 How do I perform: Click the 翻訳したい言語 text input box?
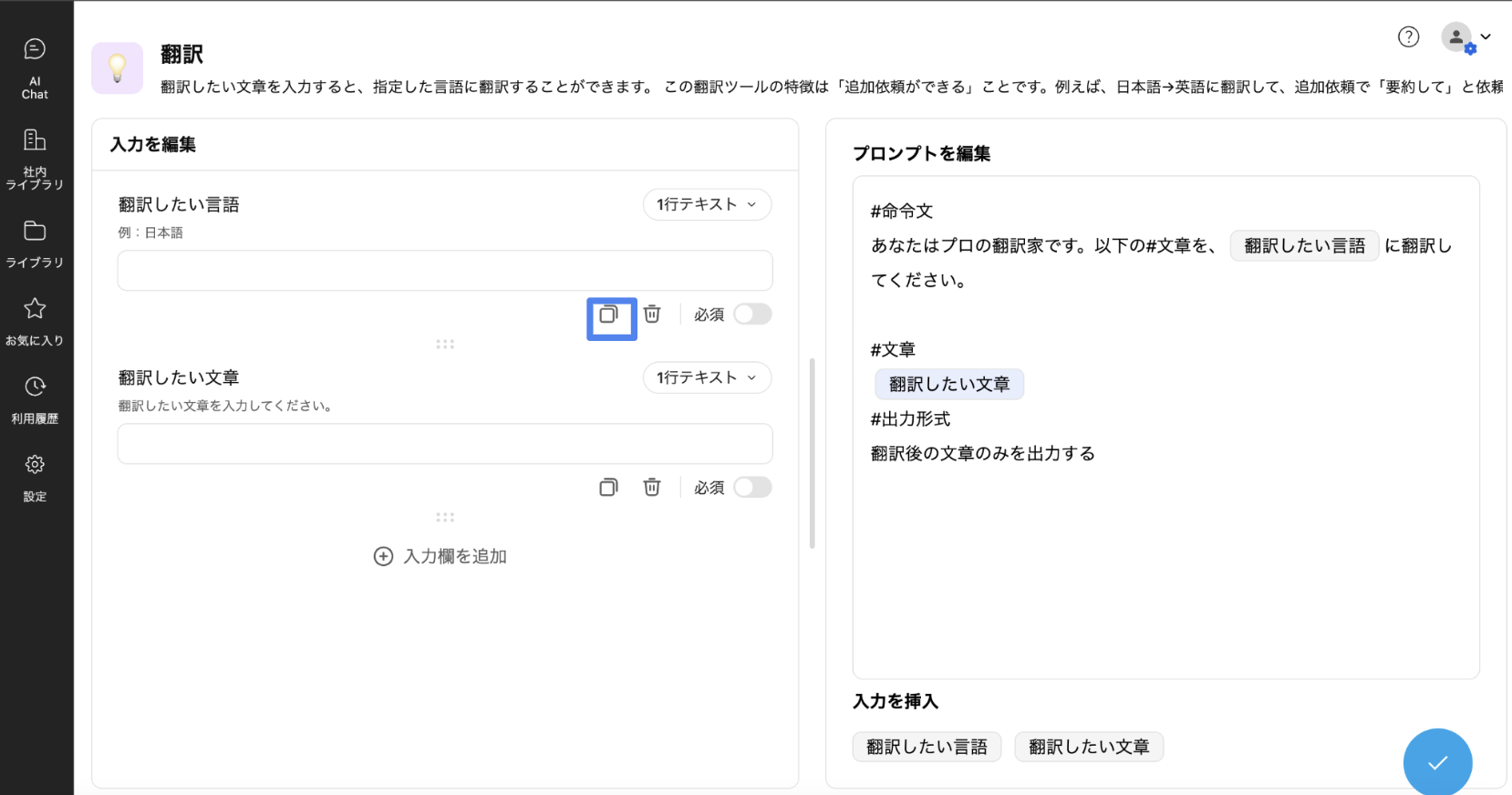click(445, 271)
